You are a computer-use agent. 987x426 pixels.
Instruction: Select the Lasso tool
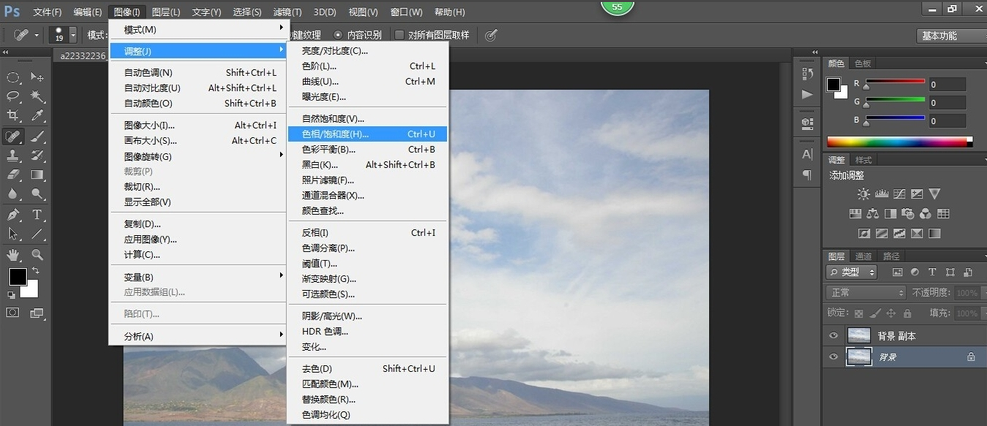pyautogui.click(x=13, y=96)
